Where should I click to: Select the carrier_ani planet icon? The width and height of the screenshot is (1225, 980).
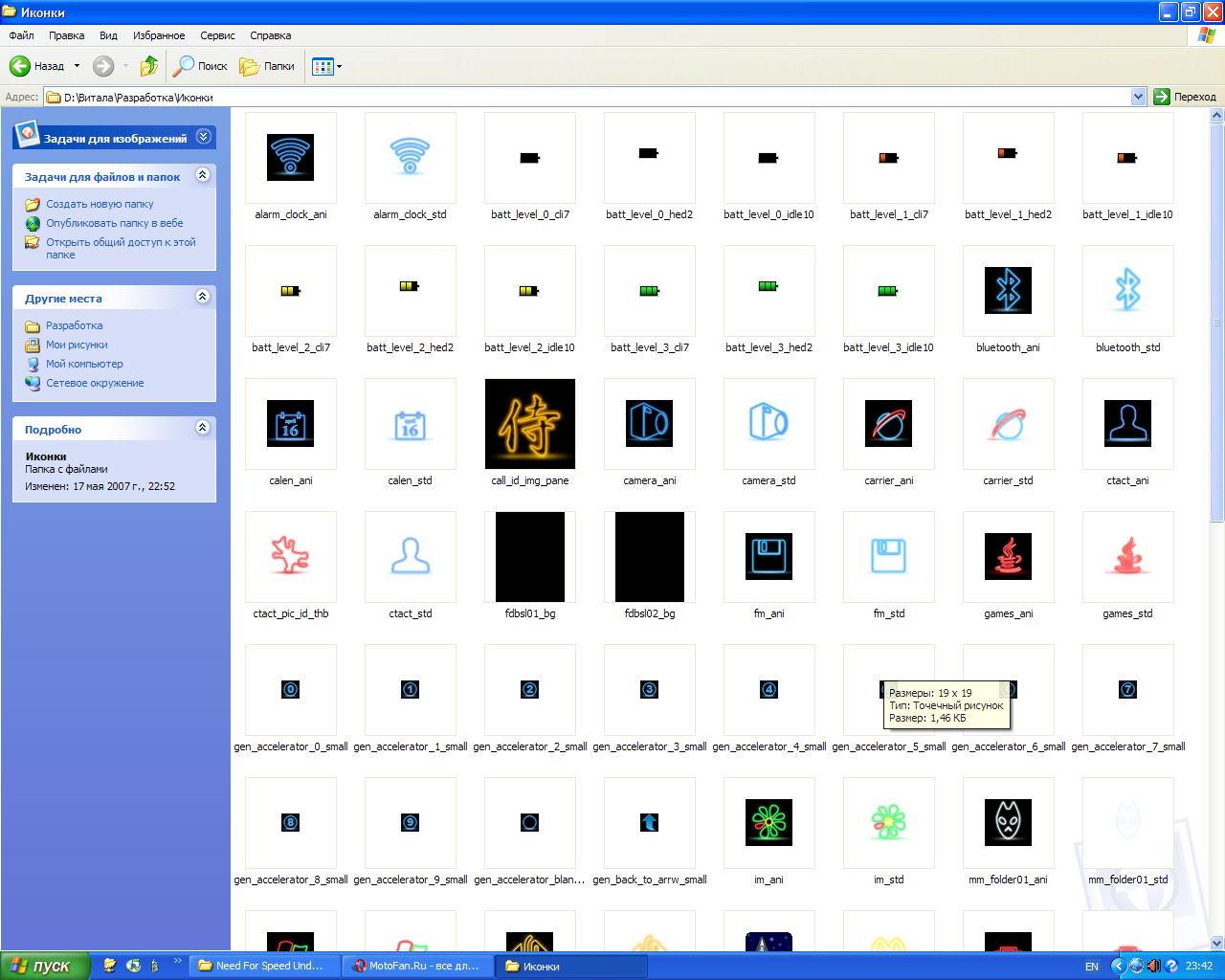pos(889,424)
